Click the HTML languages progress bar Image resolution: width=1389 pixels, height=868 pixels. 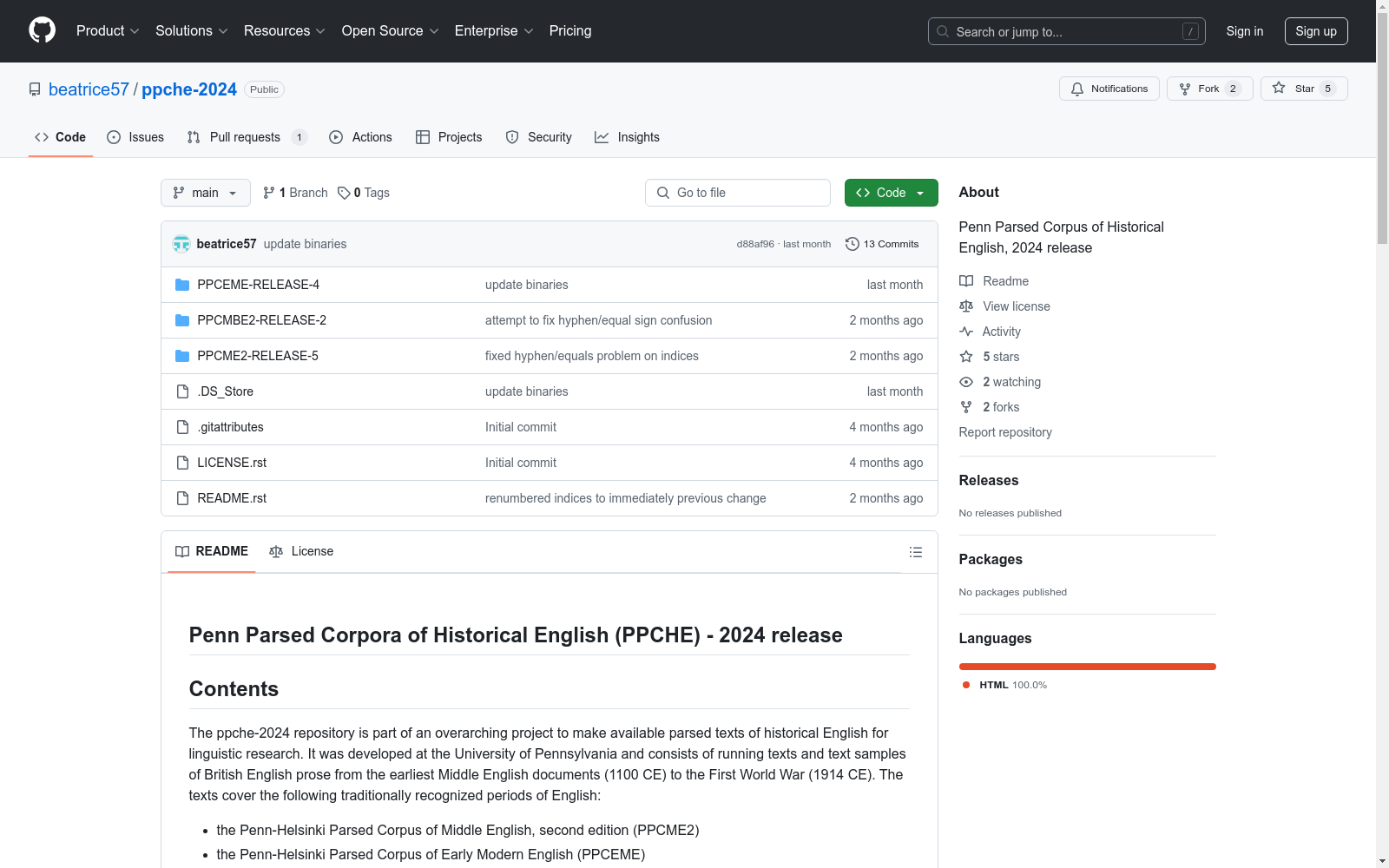(1088, 667)
